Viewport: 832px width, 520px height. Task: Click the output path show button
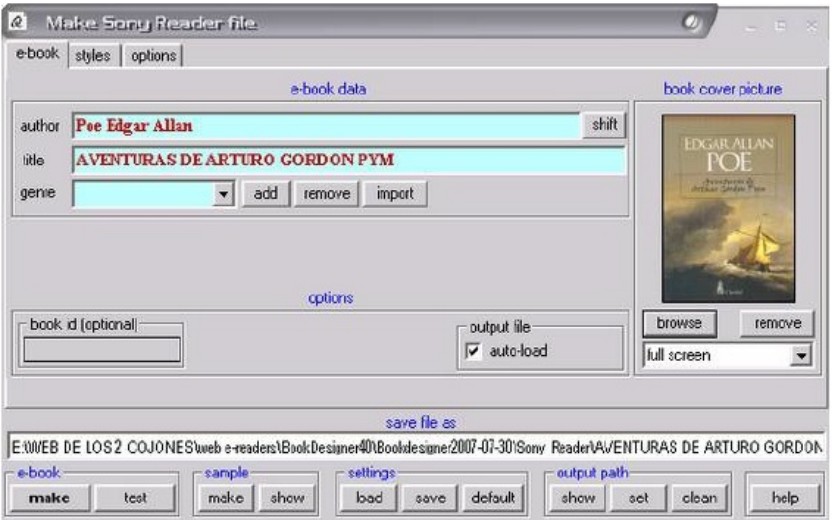pos(578,498)
